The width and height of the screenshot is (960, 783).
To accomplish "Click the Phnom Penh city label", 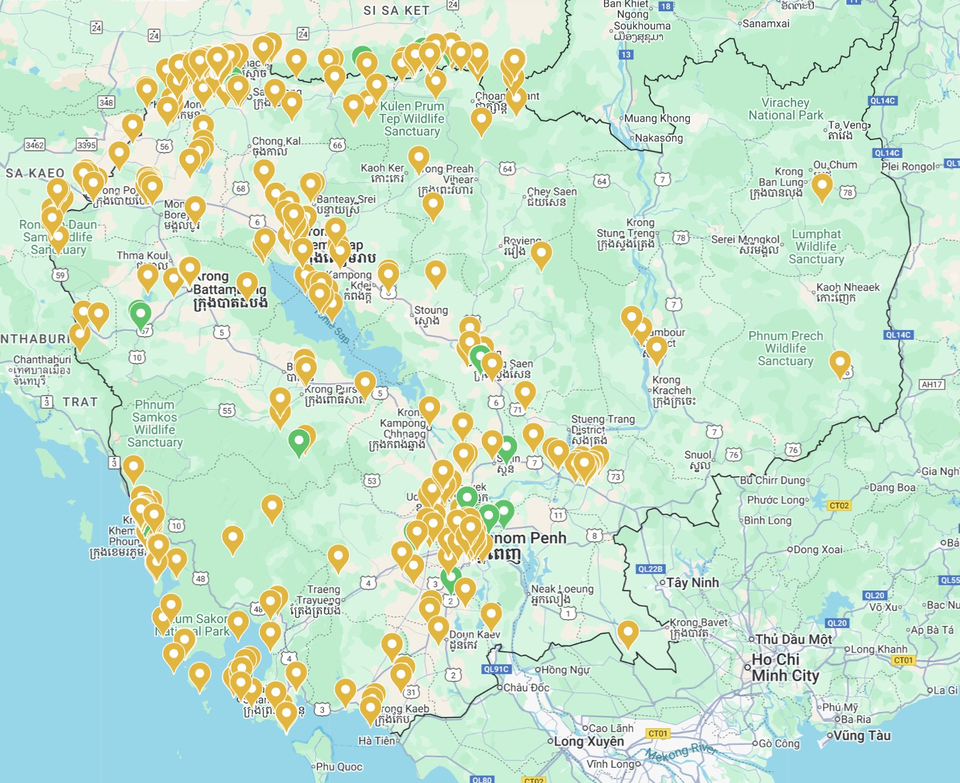I will coord(528,538).
